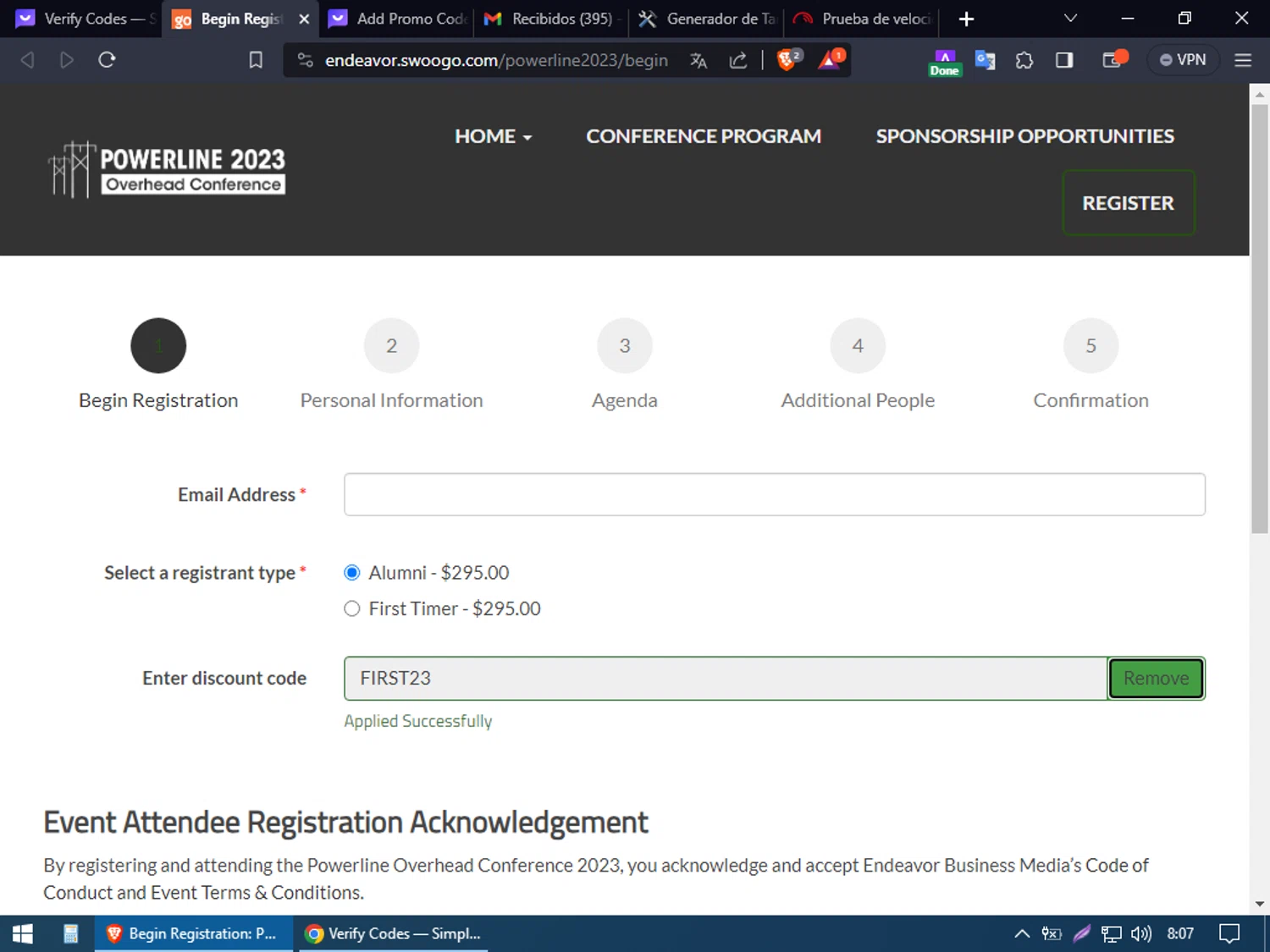Share the page using the share icon

(x=738, y=60)
